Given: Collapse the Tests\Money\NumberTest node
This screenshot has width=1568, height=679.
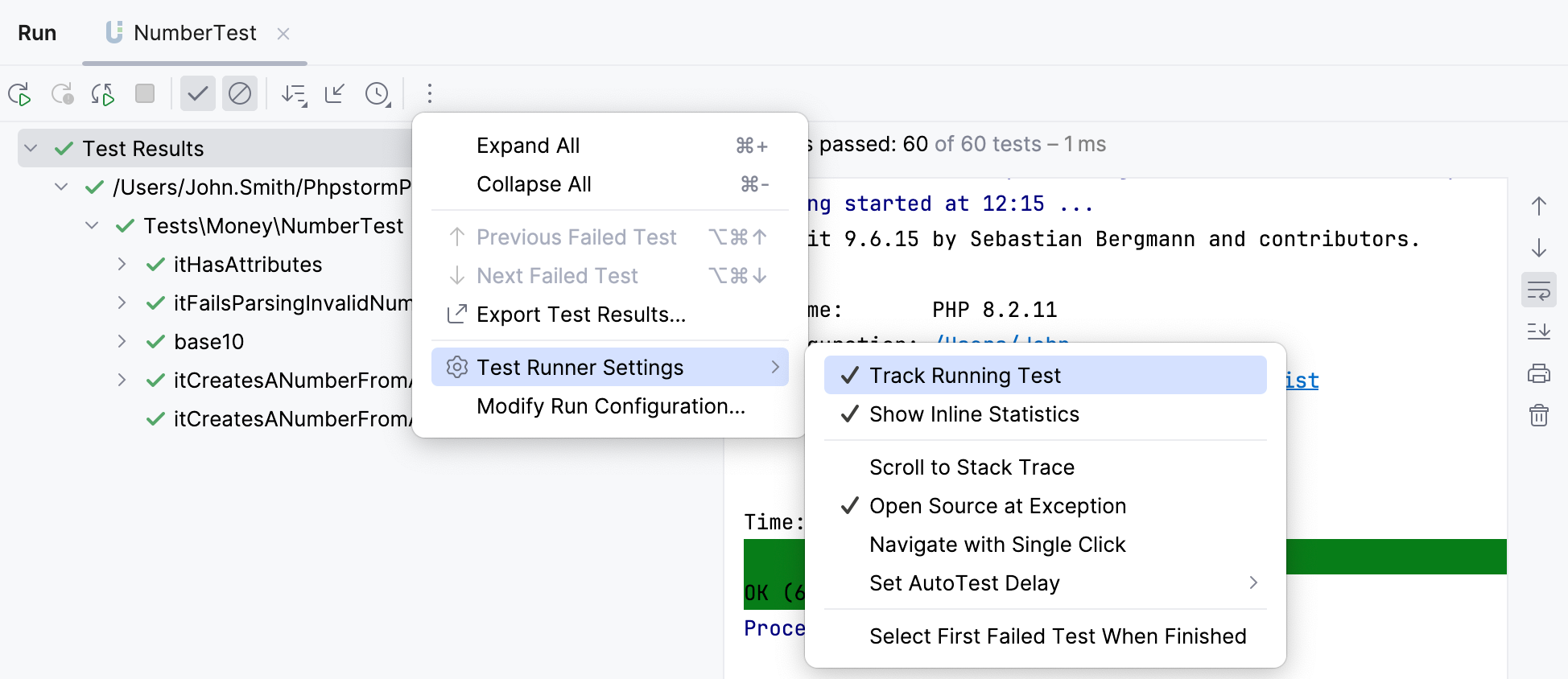Looking at the screenshot, I should point(91,225).
